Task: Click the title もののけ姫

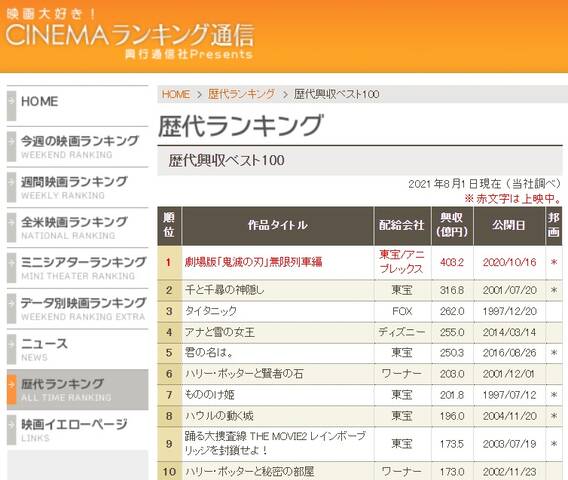Action: tap(210, 395)
